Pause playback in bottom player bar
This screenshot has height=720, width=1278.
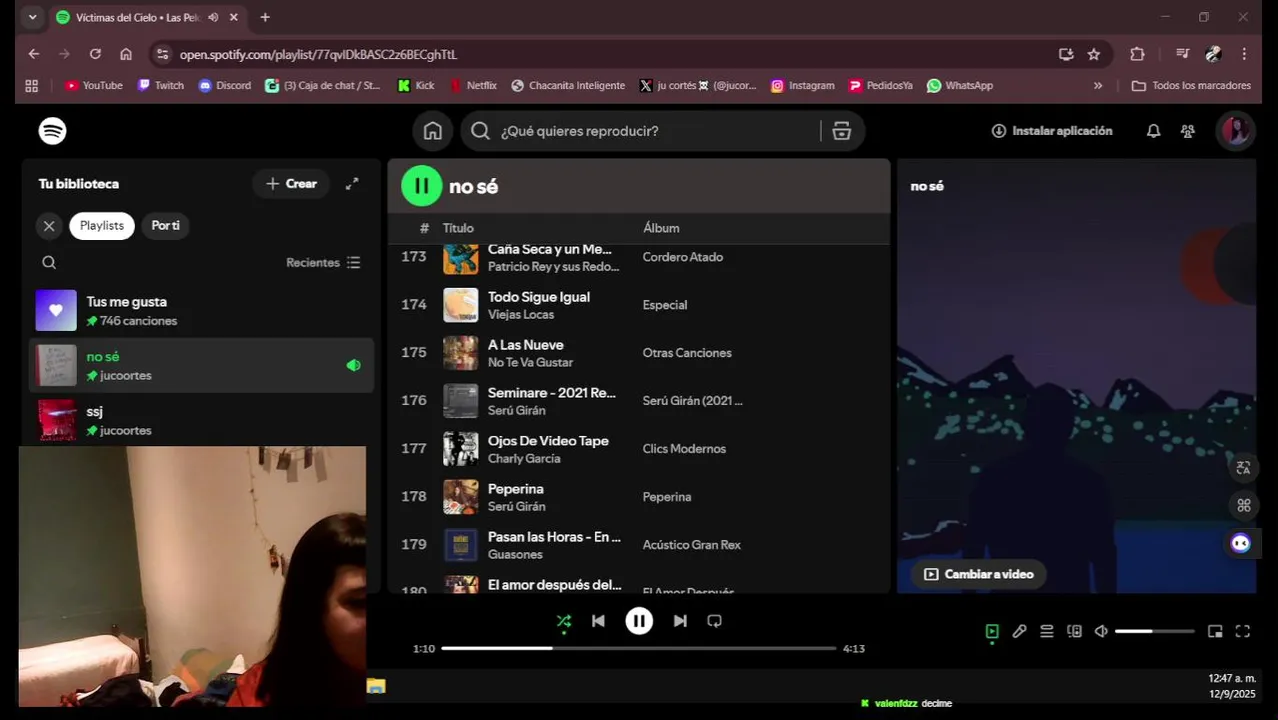pyautogui.click(x=639, y=621)
